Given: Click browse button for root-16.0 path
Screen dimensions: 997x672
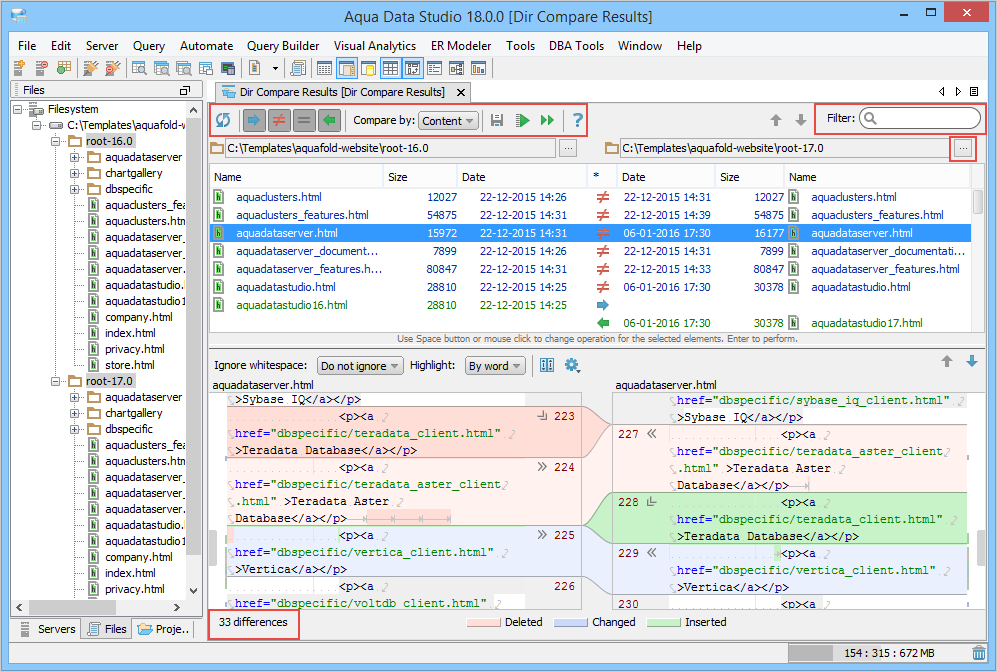Looking at the screenshot, I should [568, 148].
